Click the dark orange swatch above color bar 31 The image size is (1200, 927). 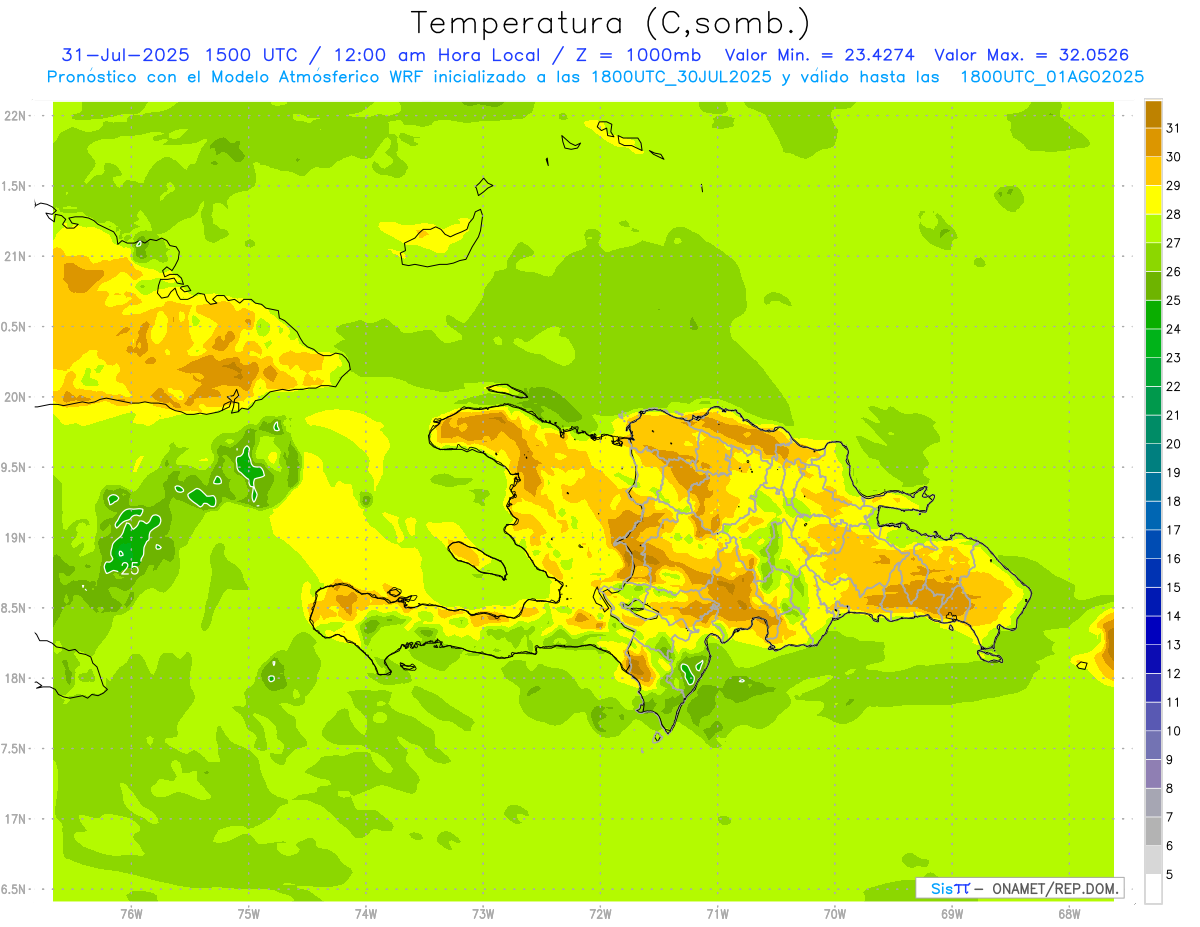click(1154, 114)
